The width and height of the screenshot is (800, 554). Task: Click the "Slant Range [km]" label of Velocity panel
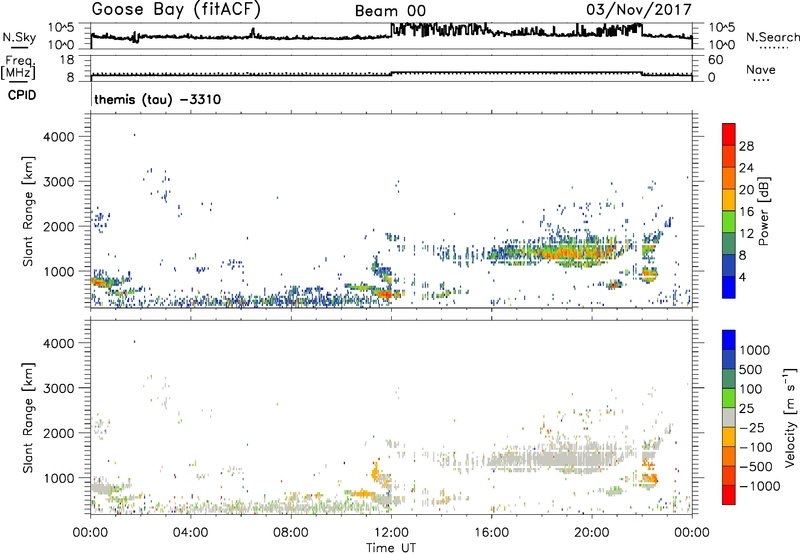tap(29, 418)
